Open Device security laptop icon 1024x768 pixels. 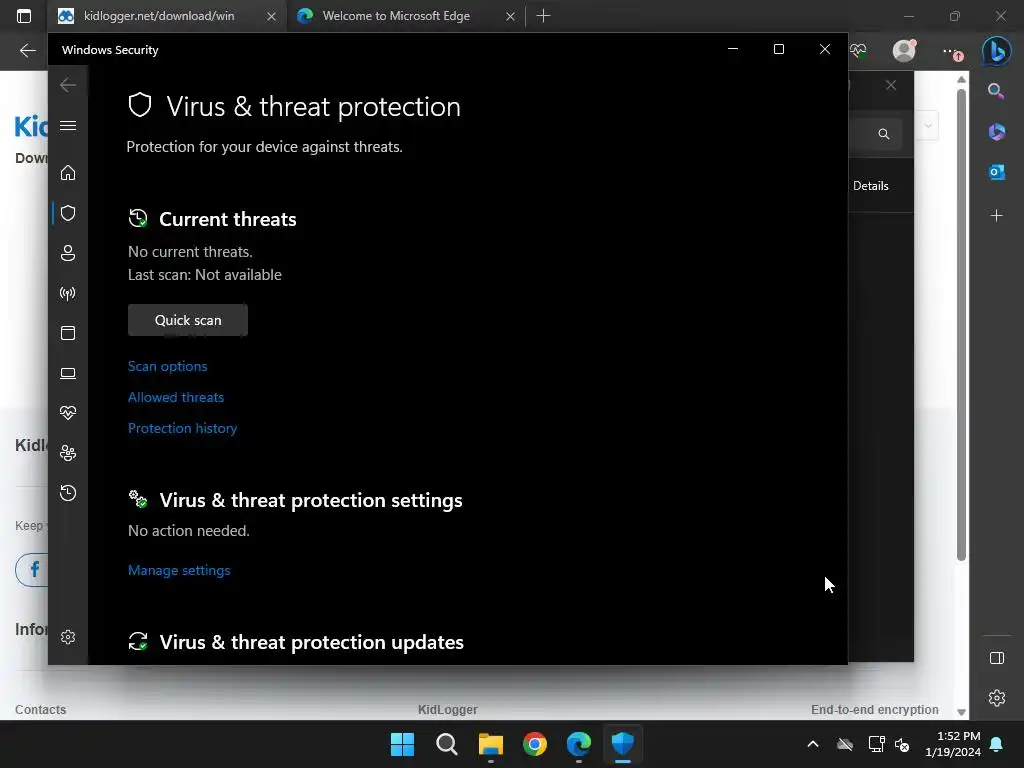(68, 373)
